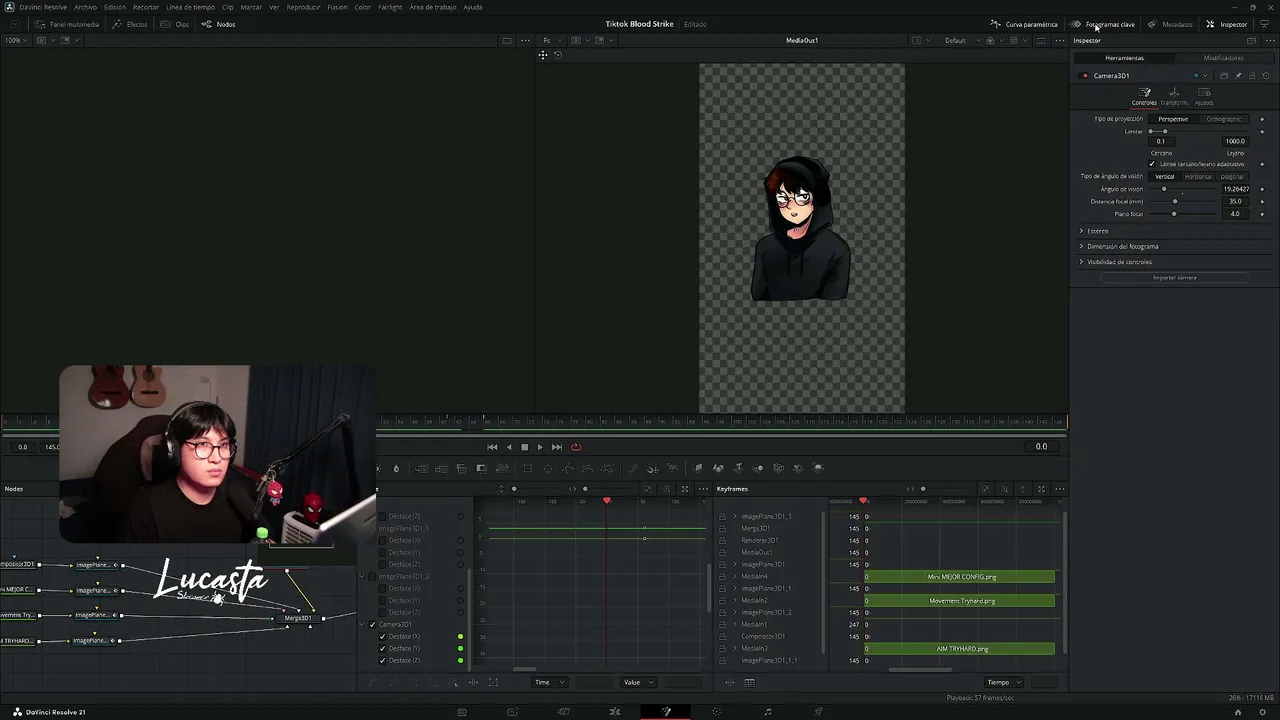Image resolution: width=1280 pixels, height=720 pixels.
Task: Switch to Ajustes tab for Camera3D1
Action: tap(1204, 96)
